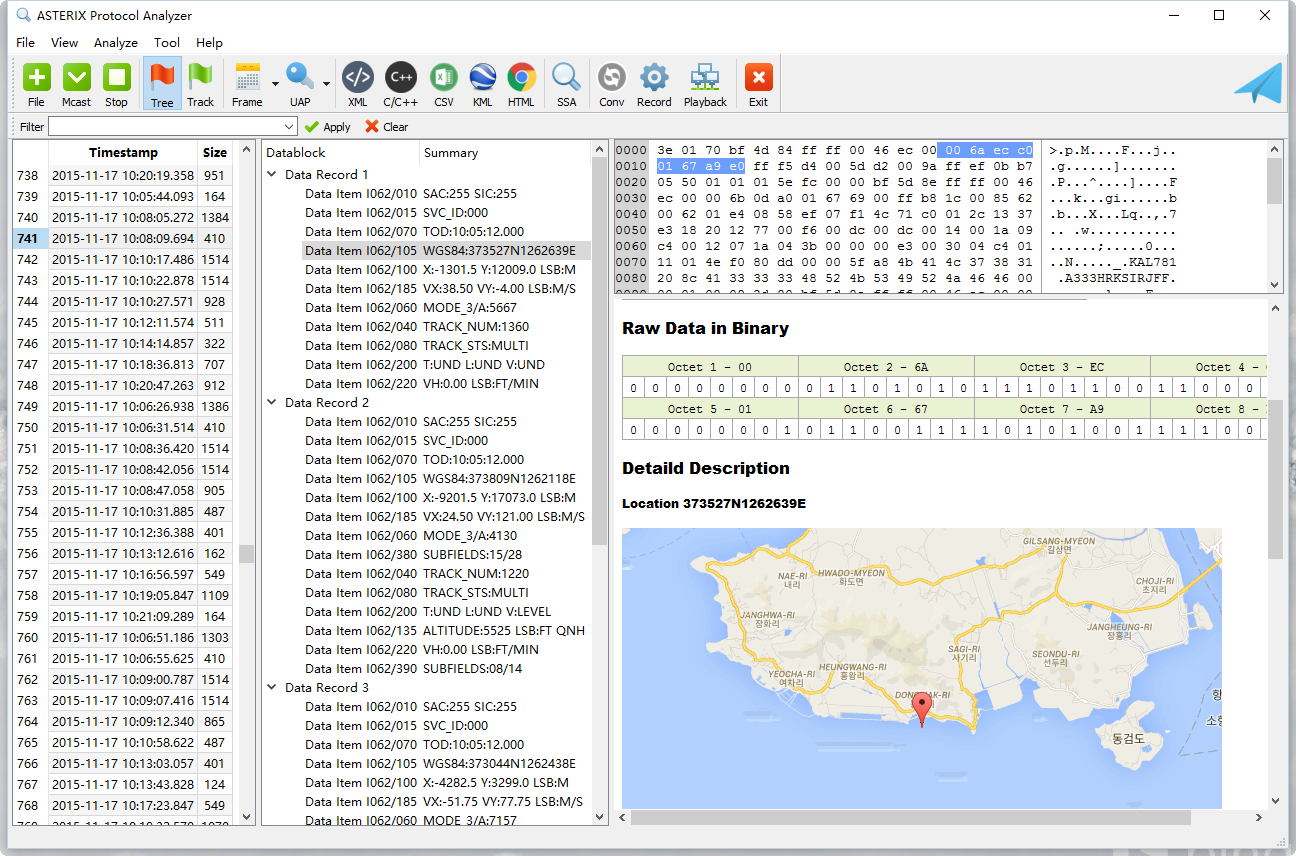
Task: Toggle the Tree view button
Action: click(162, 85)
